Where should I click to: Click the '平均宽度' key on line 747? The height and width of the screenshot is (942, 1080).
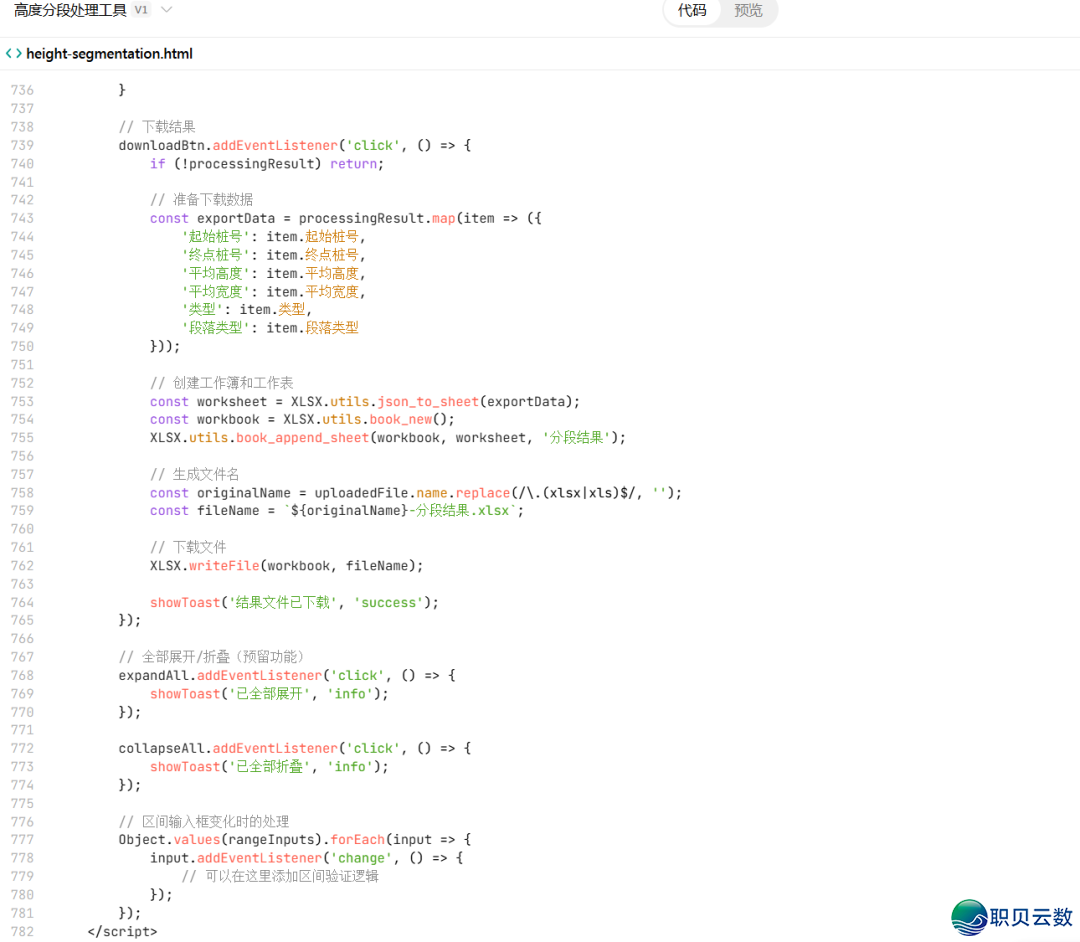(x=215, y=292)
